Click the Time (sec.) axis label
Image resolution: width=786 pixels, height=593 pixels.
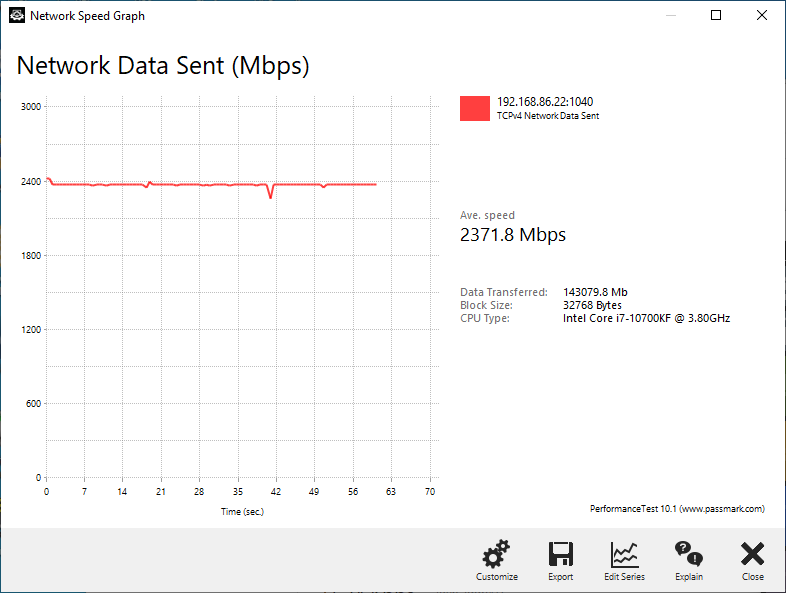(242, 511)
